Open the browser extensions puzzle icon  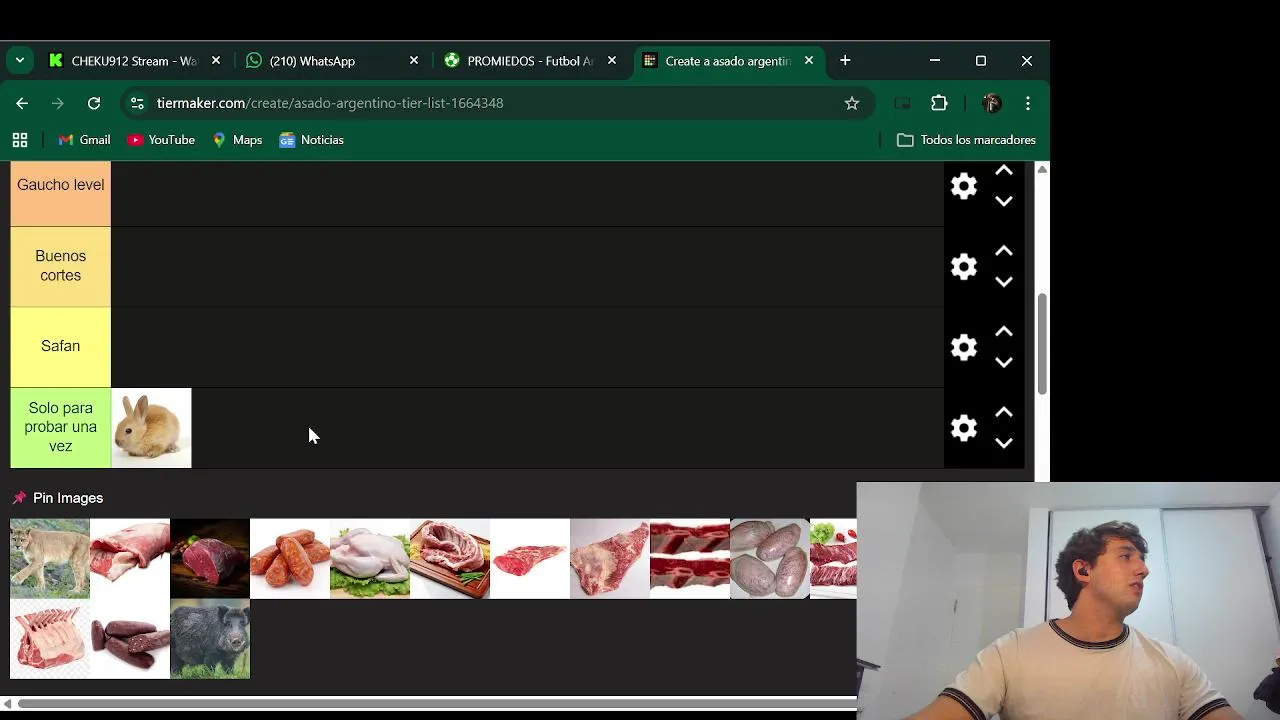[939, 103]
